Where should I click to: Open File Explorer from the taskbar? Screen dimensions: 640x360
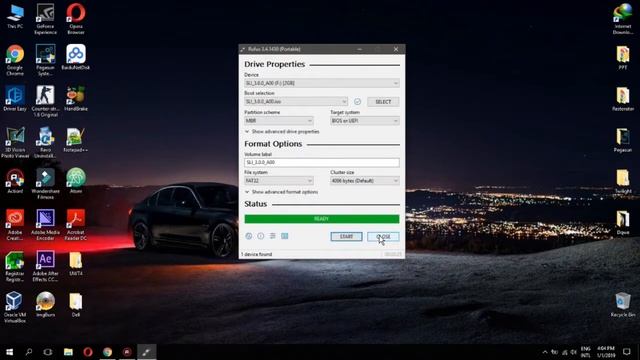[x=68, y=352]
